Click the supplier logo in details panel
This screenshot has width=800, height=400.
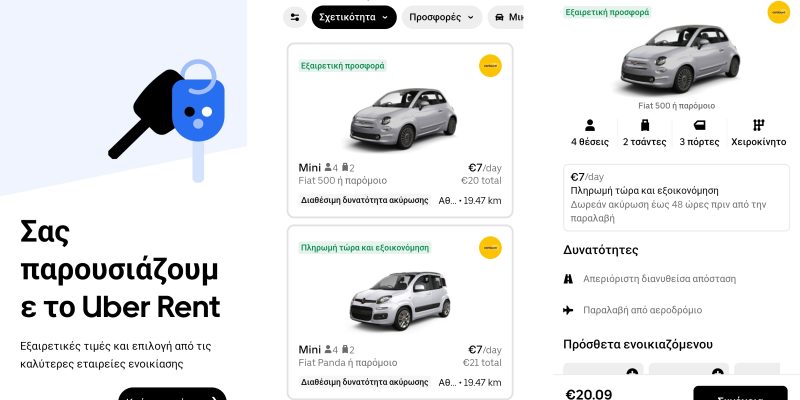[779, 12]
